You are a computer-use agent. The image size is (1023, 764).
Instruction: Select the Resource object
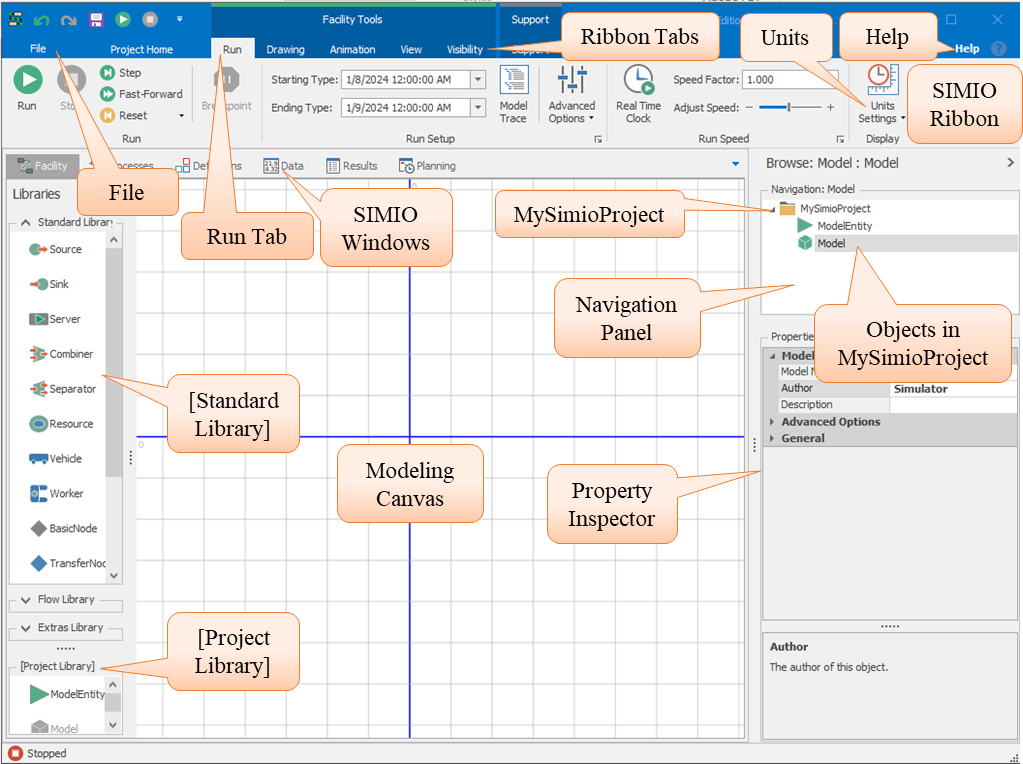[61, 423]
